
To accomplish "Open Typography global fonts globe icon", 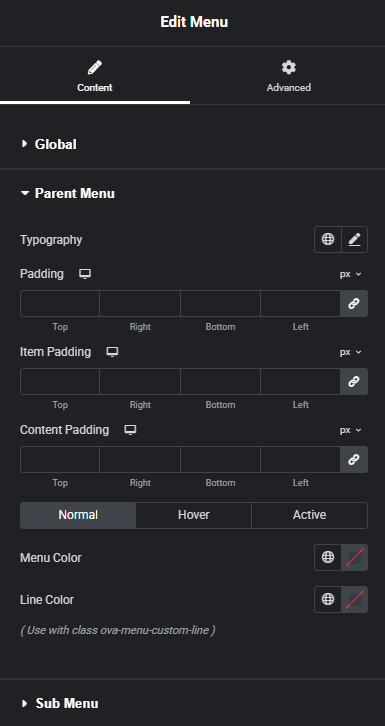I will pyautogui.click(x=328, y=239).
